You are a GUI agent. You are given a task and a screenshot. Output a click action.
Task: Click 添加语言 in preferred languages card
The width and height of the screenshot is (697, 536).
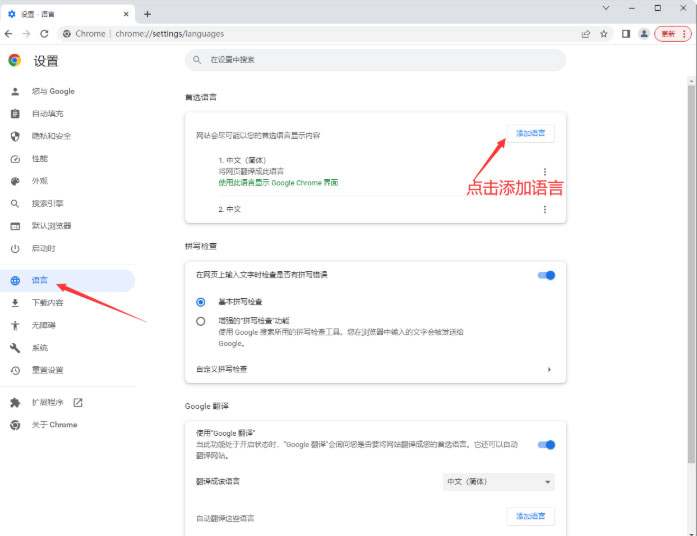point(530,133)
